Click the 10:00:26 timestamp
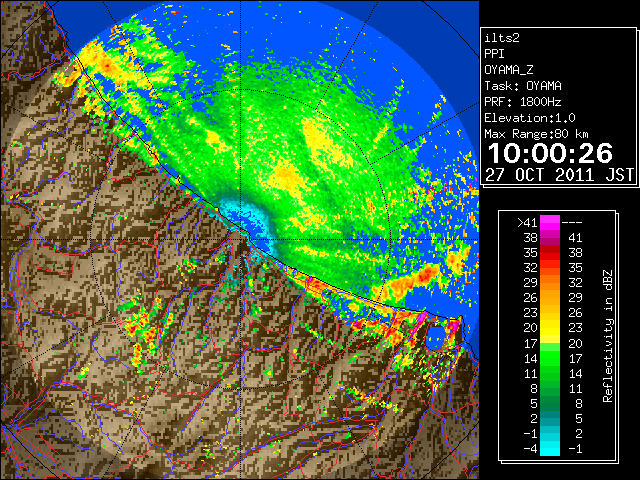 tap(550, 153)
